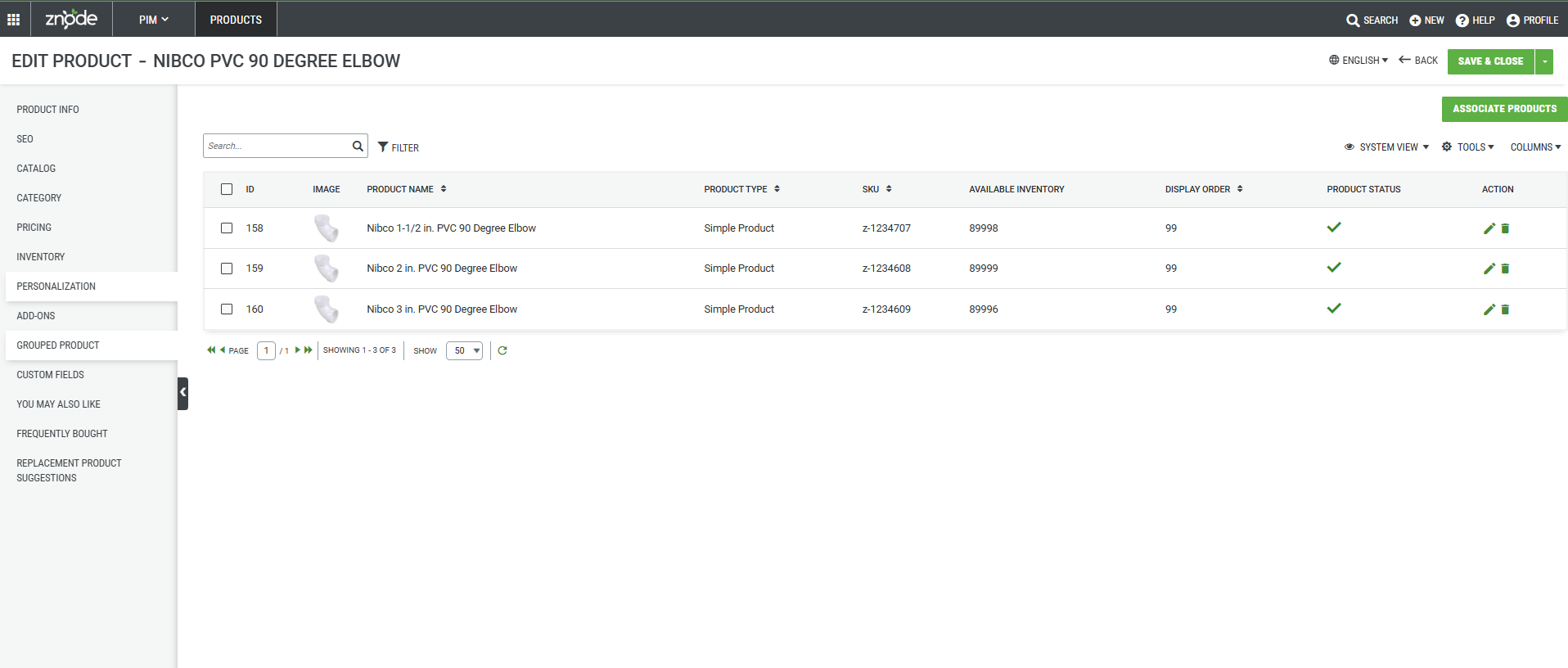Go to first page arrow
The width and height of the screenshot is (1568, 668).
click(211, 350)
